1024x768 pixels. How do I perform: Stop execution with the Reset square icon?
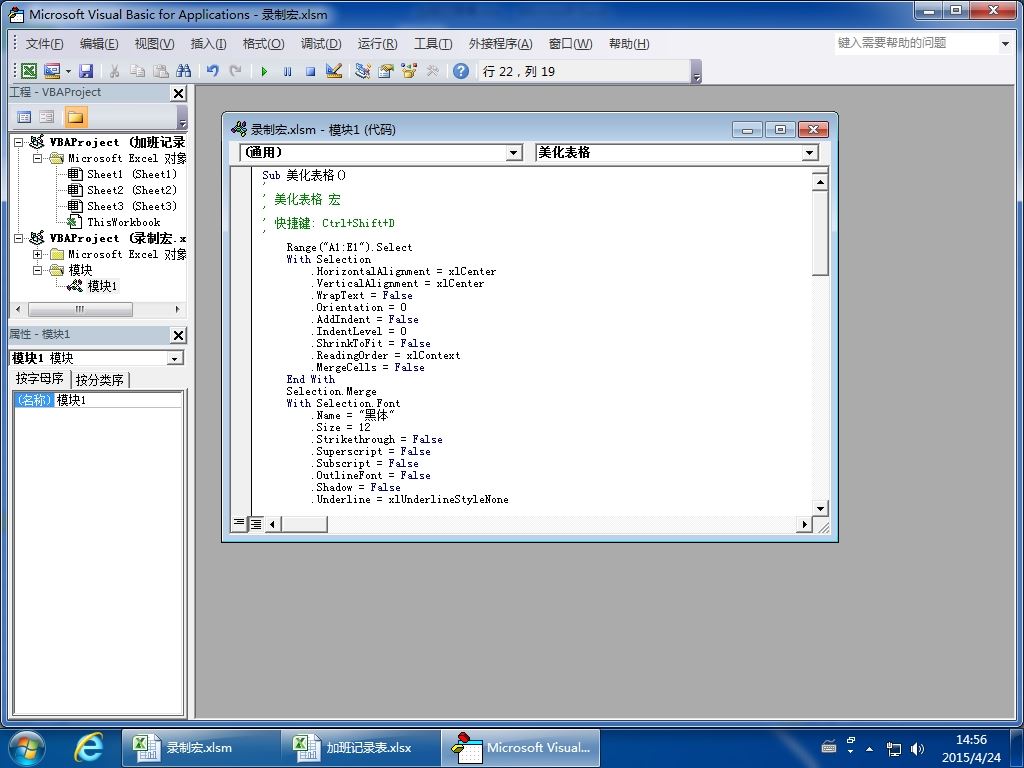pyautogui.click(x=311, y=71)
